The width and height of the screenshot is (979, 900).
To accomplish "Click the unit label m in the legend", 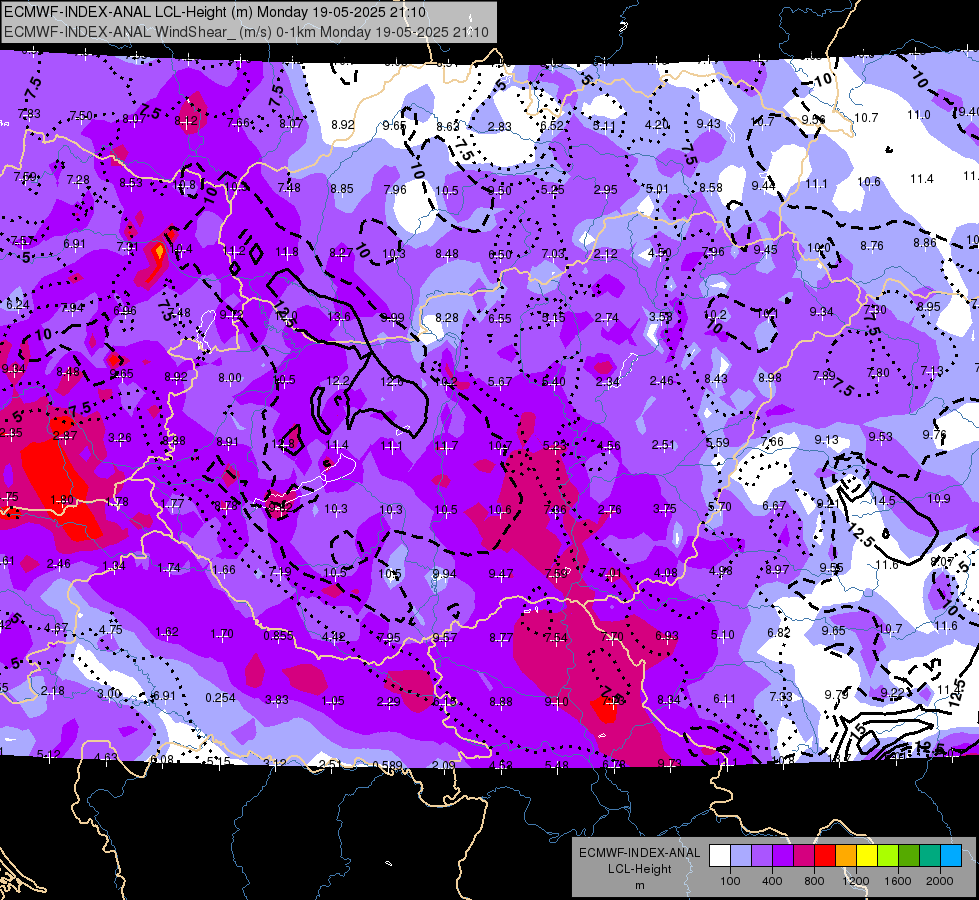I will [x=639, y=886].
